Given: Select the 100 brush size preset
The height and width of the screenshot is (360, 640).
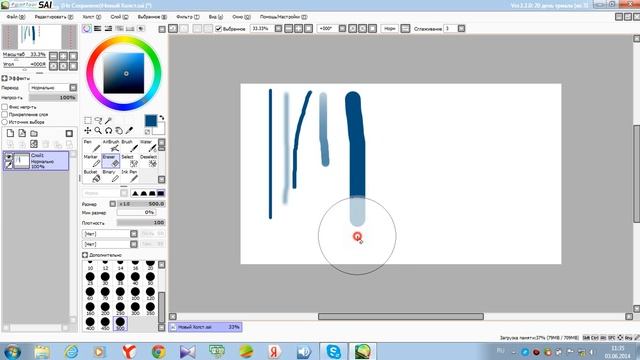Looking at the screenshot, I should tap(135, 293).
